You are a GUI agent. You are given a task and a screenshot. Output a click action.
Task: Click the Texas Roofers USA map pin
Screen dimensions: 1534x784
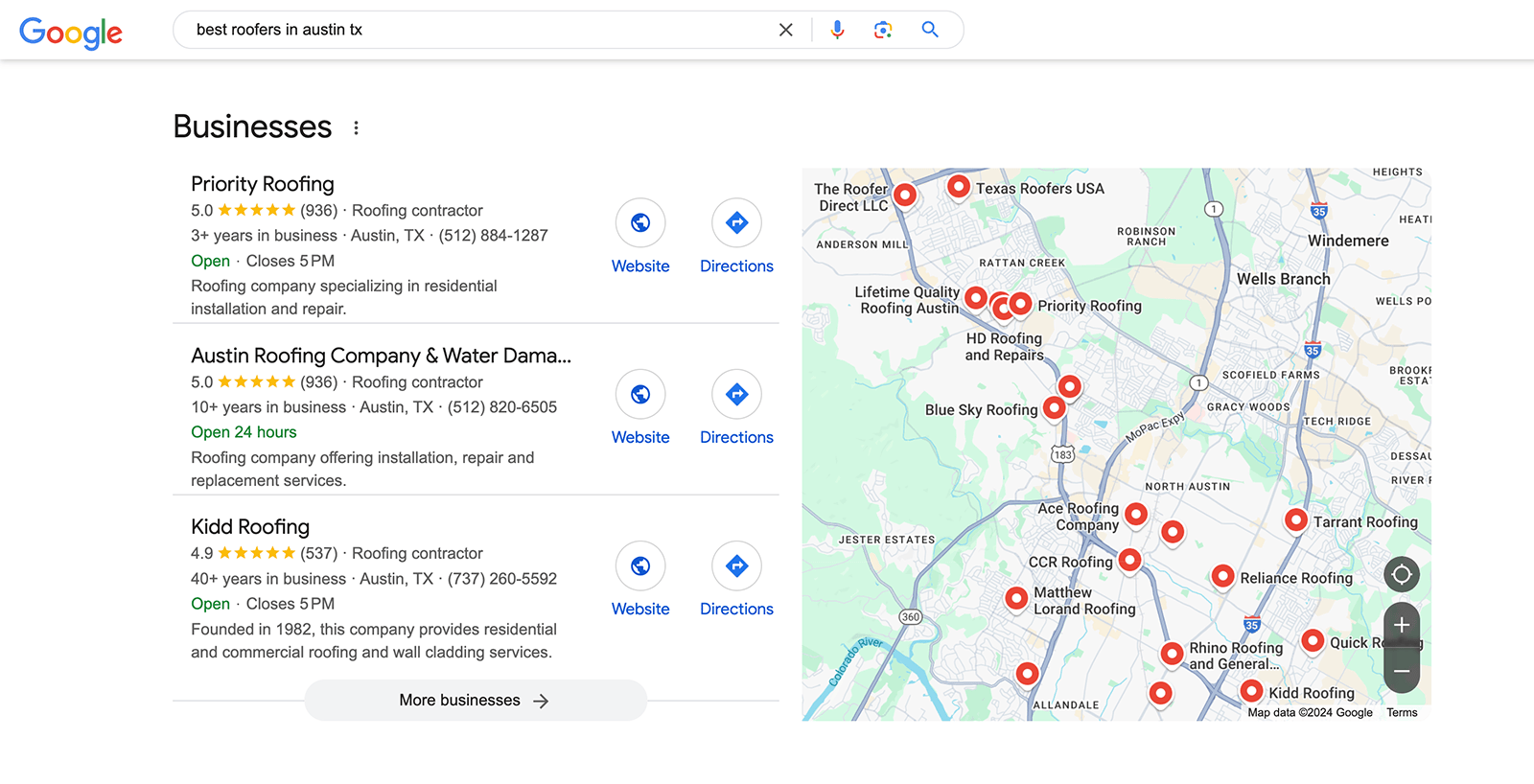click(x=958, y=186)
